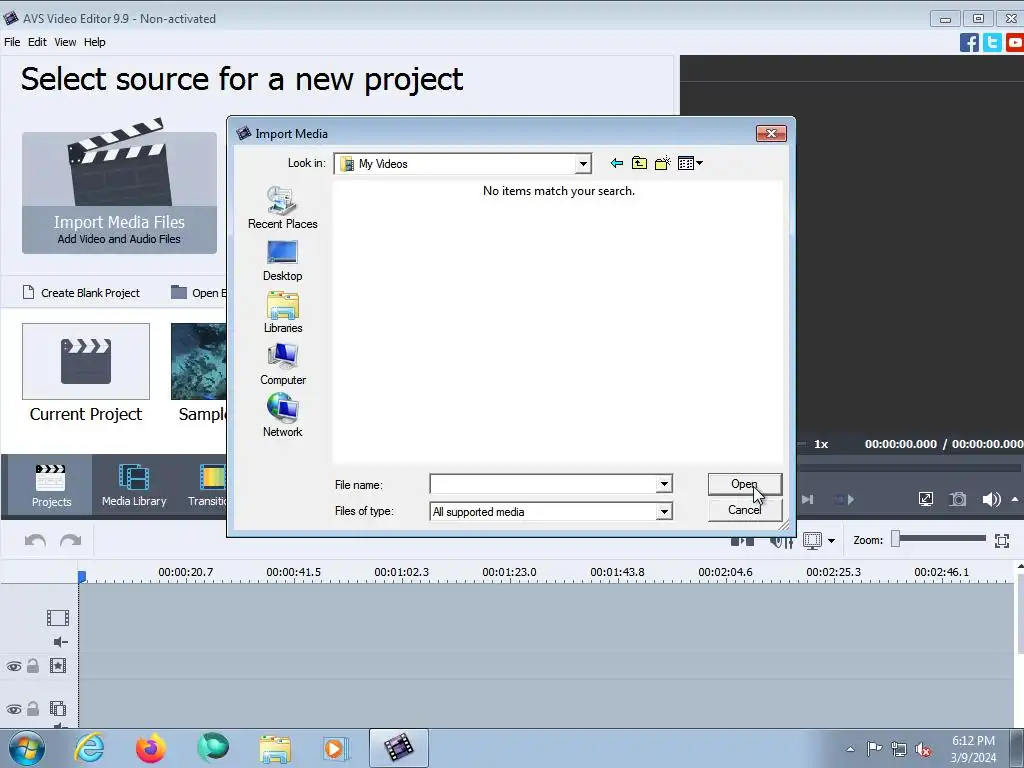The width and height of the screenshot is (1024, 768).
Task: Click Open in Import Media dialog
Action: (744, 484)
